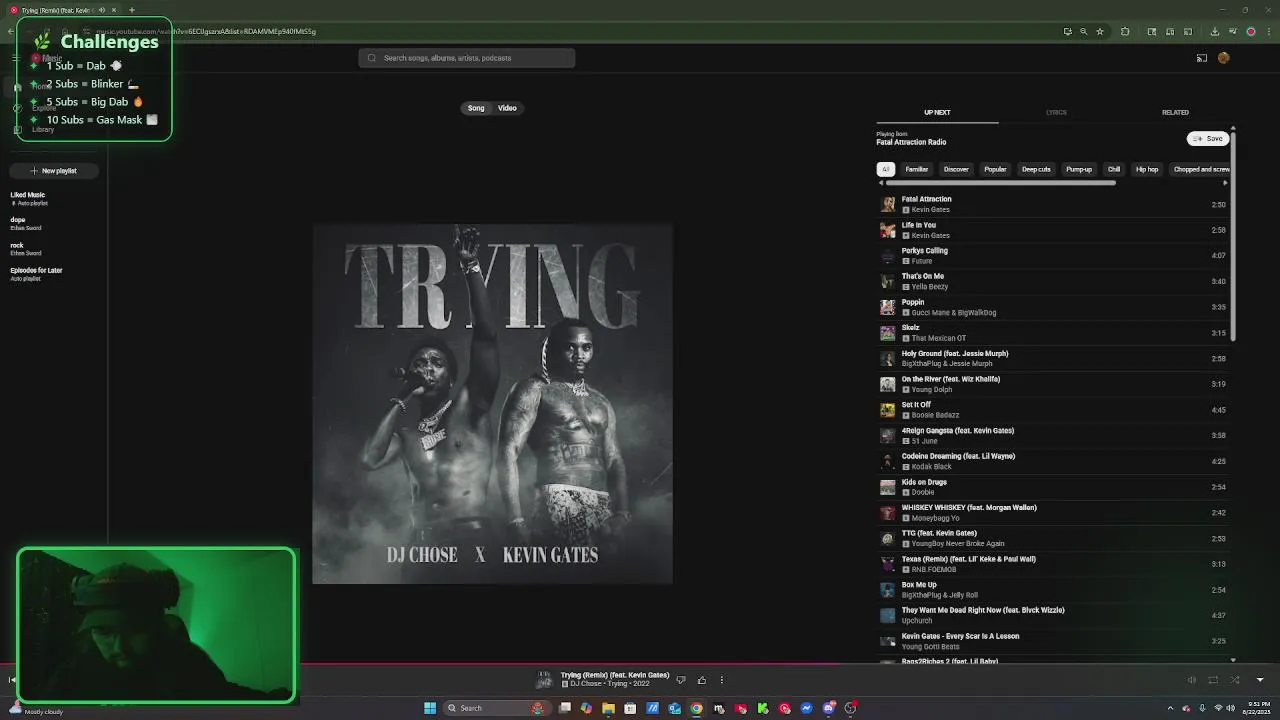
Task: Select the Chopped and screwed filter chip
Action: coord(1200,169)
